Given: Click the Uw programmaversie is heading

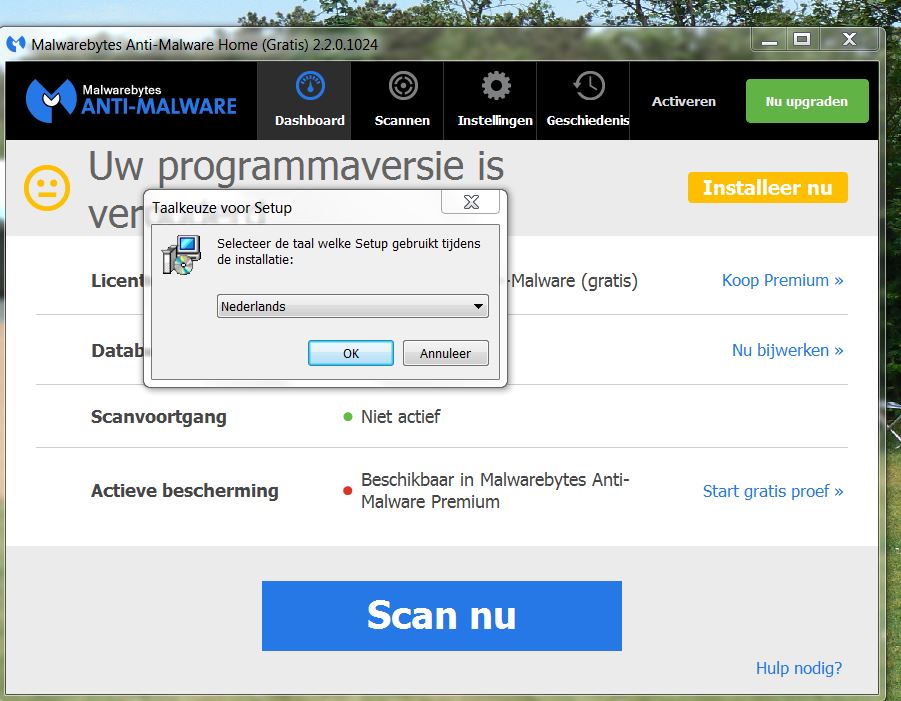Looking at the screenshot, I should point(296,167).
